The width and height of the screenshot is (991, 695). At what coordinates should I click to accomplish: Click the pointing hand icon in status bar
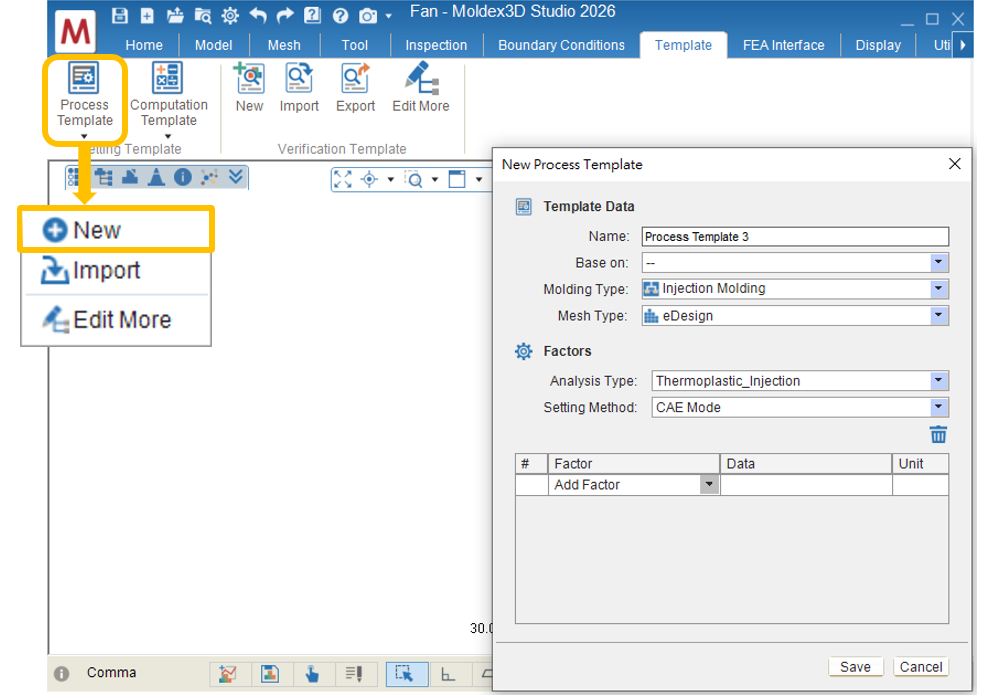pyautogui.click(x=312, y=674)
